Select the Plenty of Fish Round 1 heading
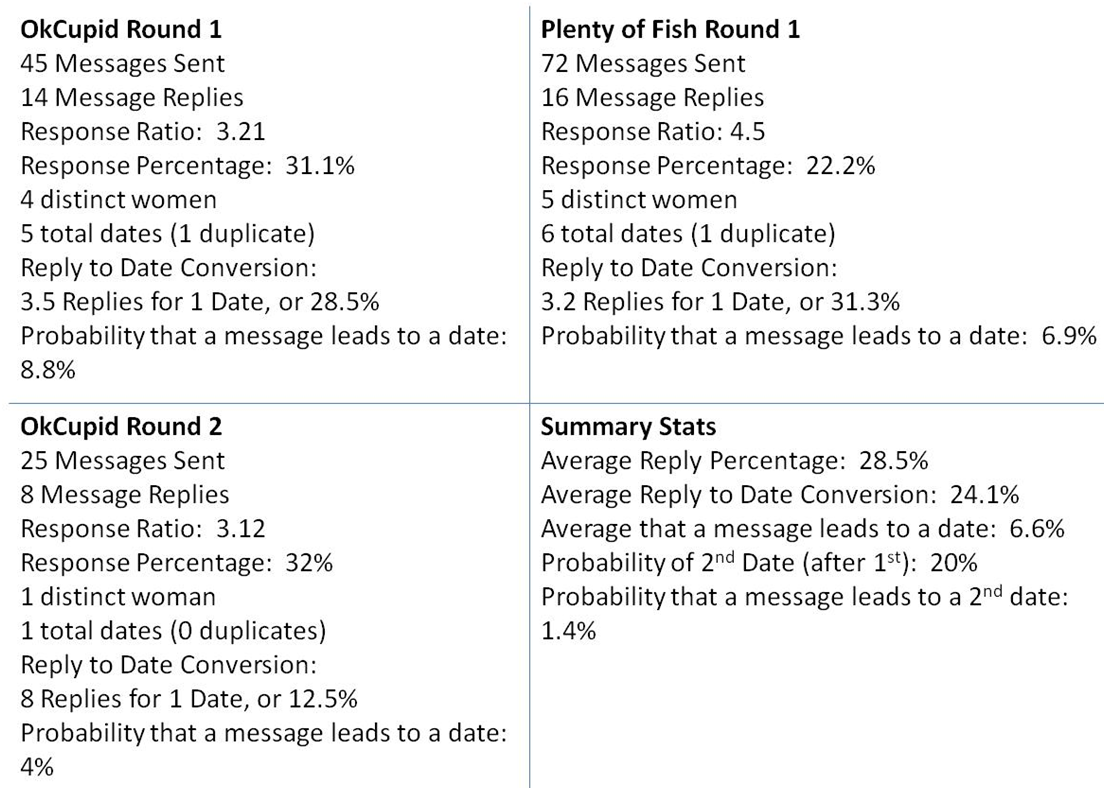 [670, 30]
